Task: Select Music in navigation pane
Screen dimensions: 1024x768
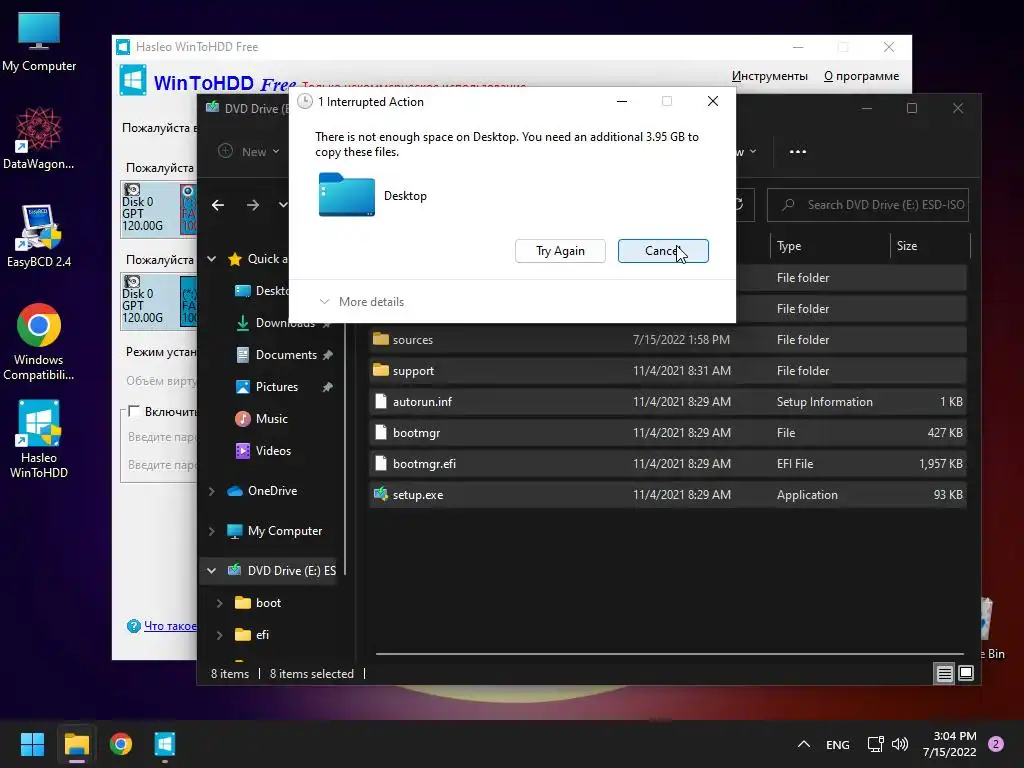Action: 262,419
